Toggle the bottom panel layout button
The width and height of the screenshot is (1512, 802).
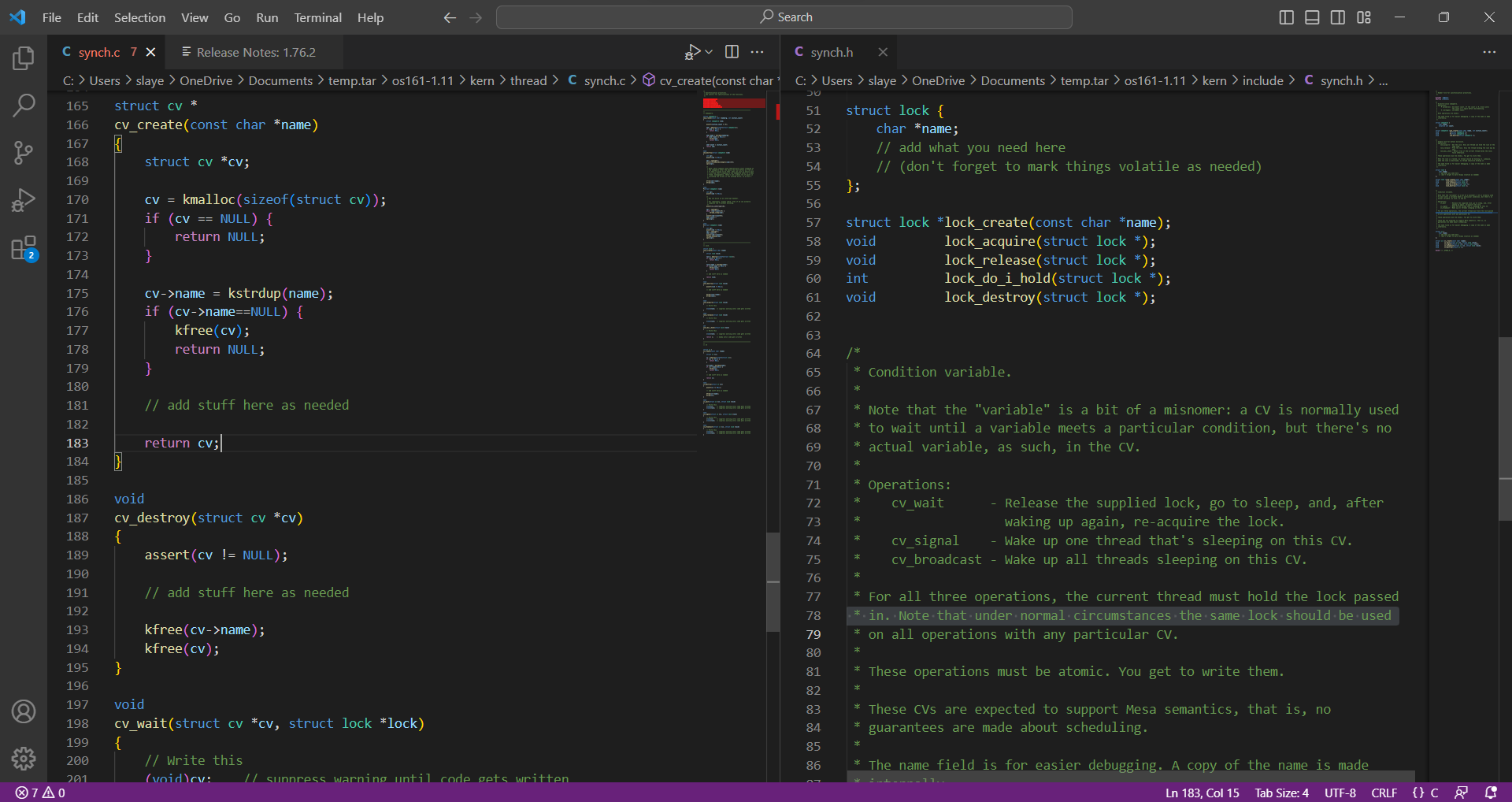pyautogui.click(x=1312, y=17)
